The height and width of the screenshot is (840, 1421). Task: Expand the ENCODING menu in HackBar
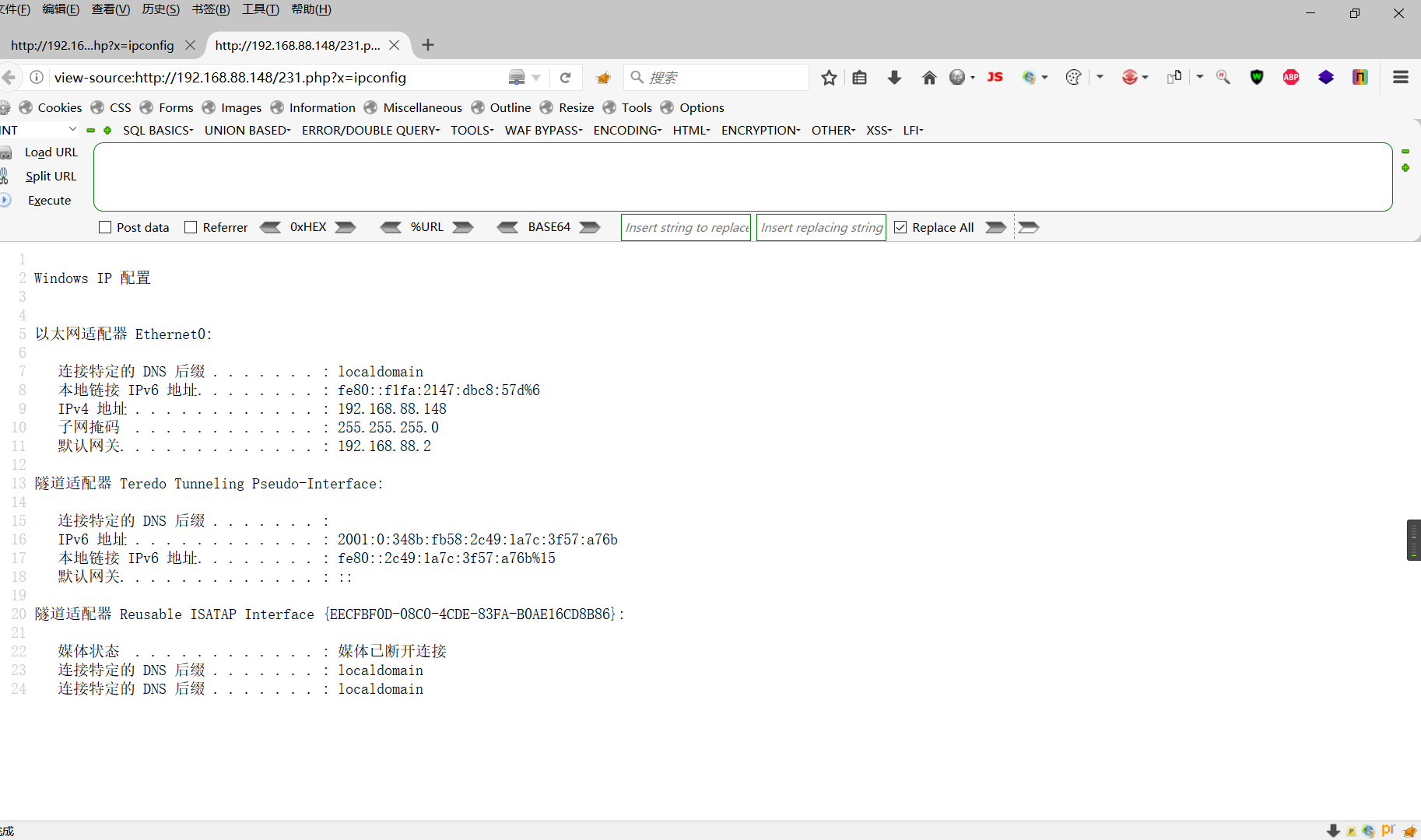[626, 130]
